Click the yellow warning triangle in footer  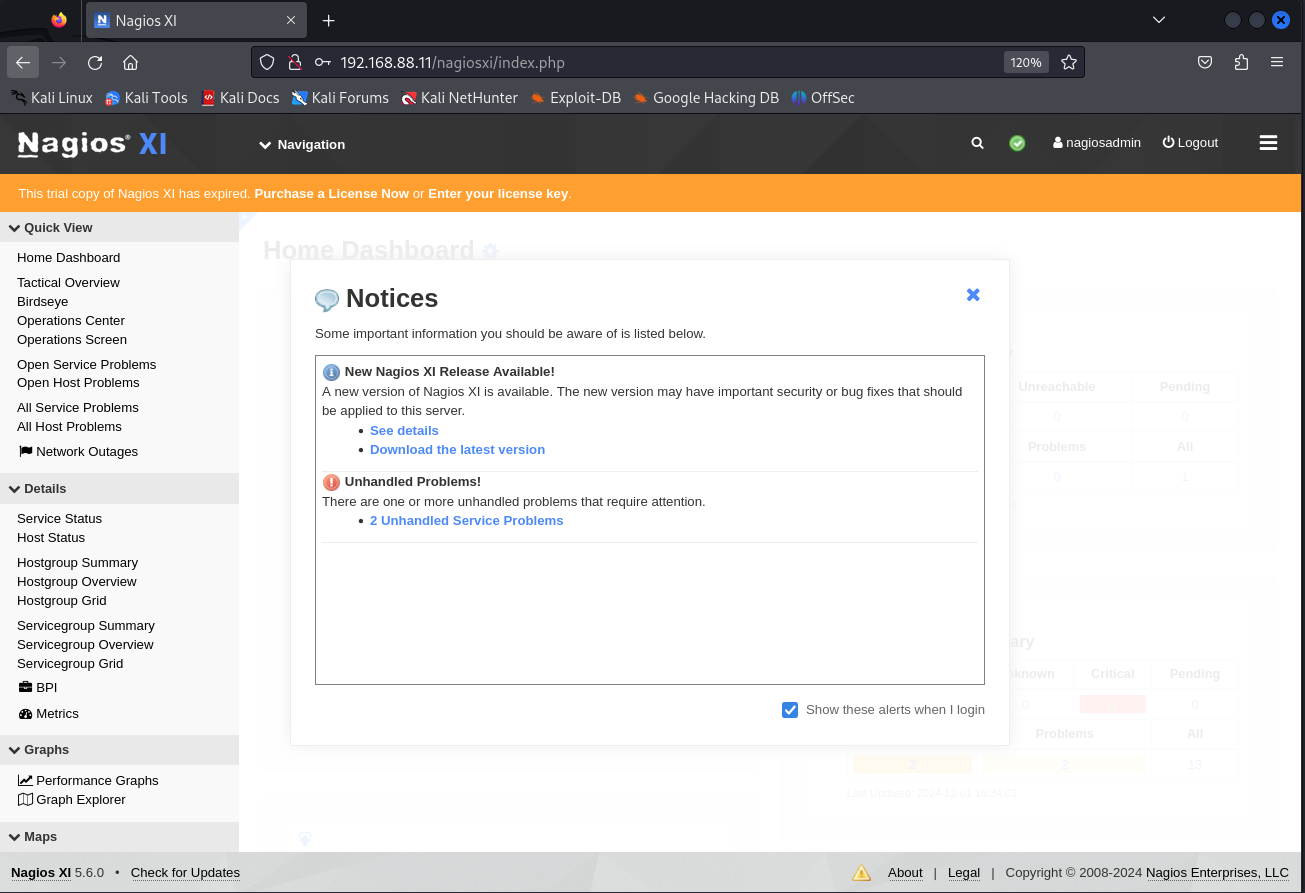861,872
